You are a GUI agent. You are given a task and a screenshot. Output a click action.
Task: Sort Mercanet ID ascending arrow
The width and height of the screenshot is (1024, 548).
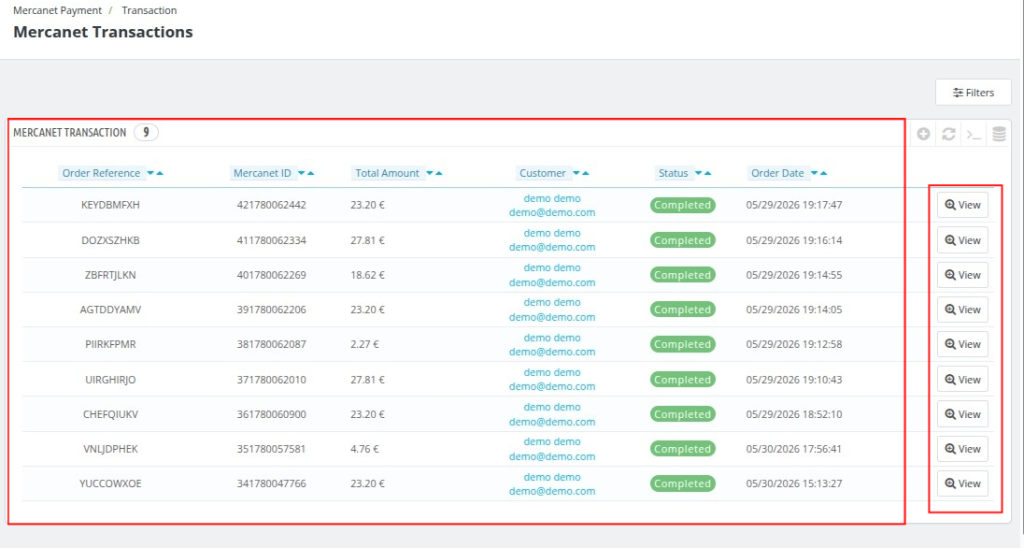point(311,173)
